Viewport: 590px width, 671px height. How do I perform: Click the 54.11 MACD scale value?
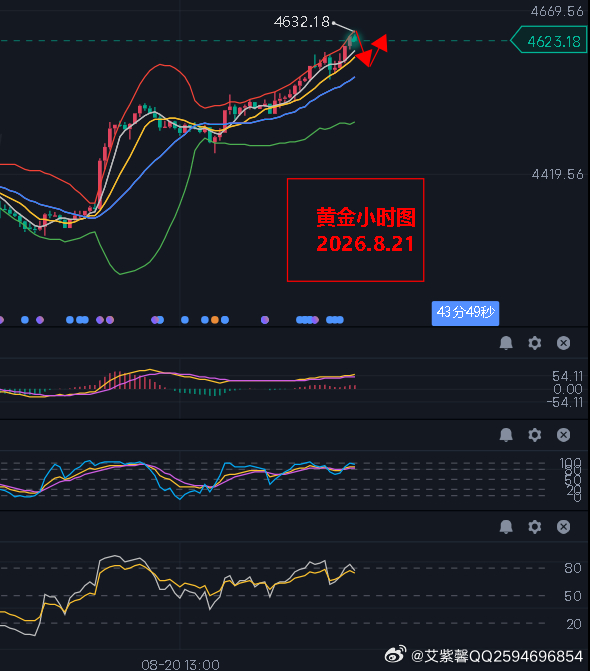(567, 376)
